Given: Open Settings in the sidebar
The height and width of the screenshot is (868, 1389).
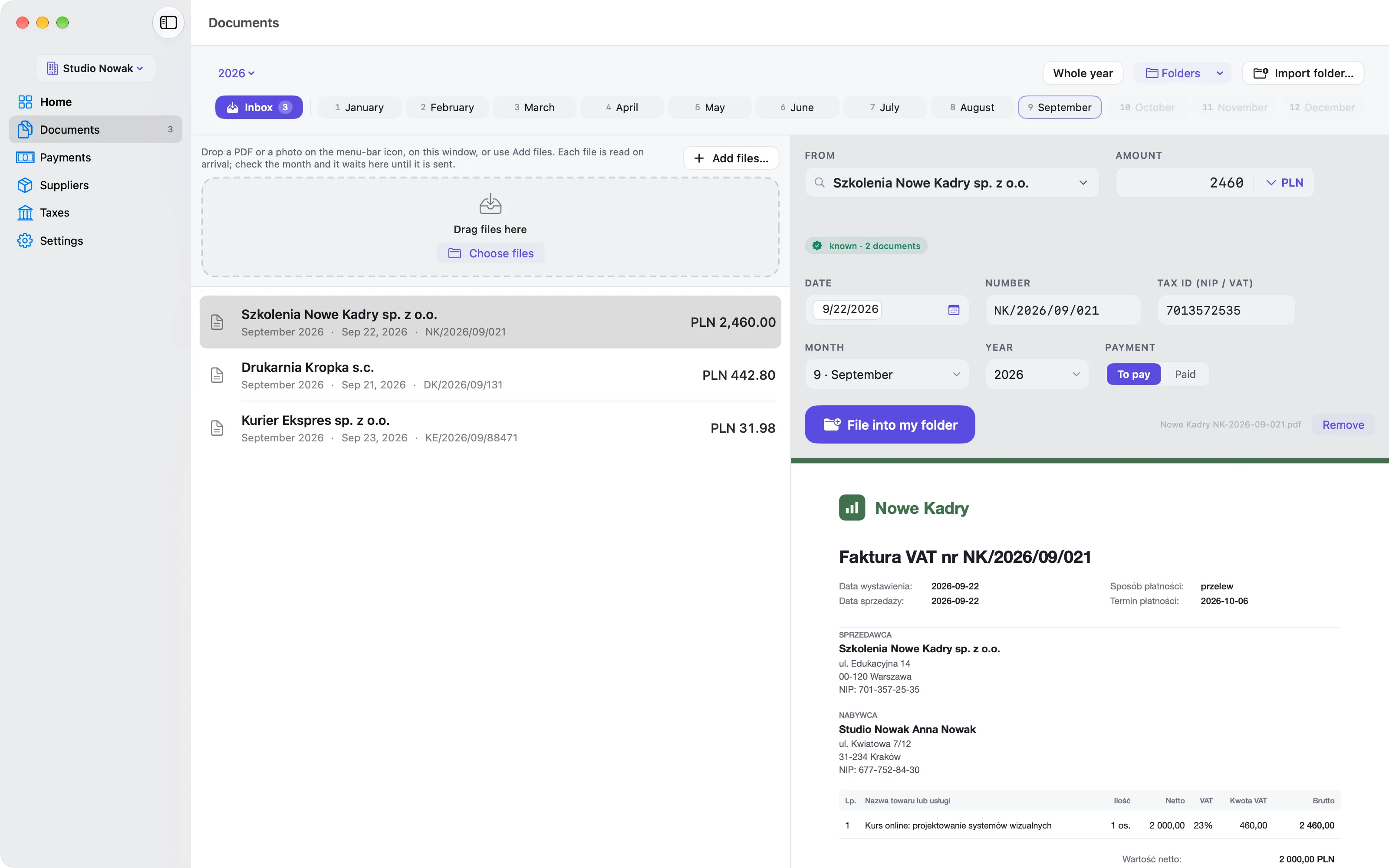Looking at the screenshot, I should coord(95,240).
